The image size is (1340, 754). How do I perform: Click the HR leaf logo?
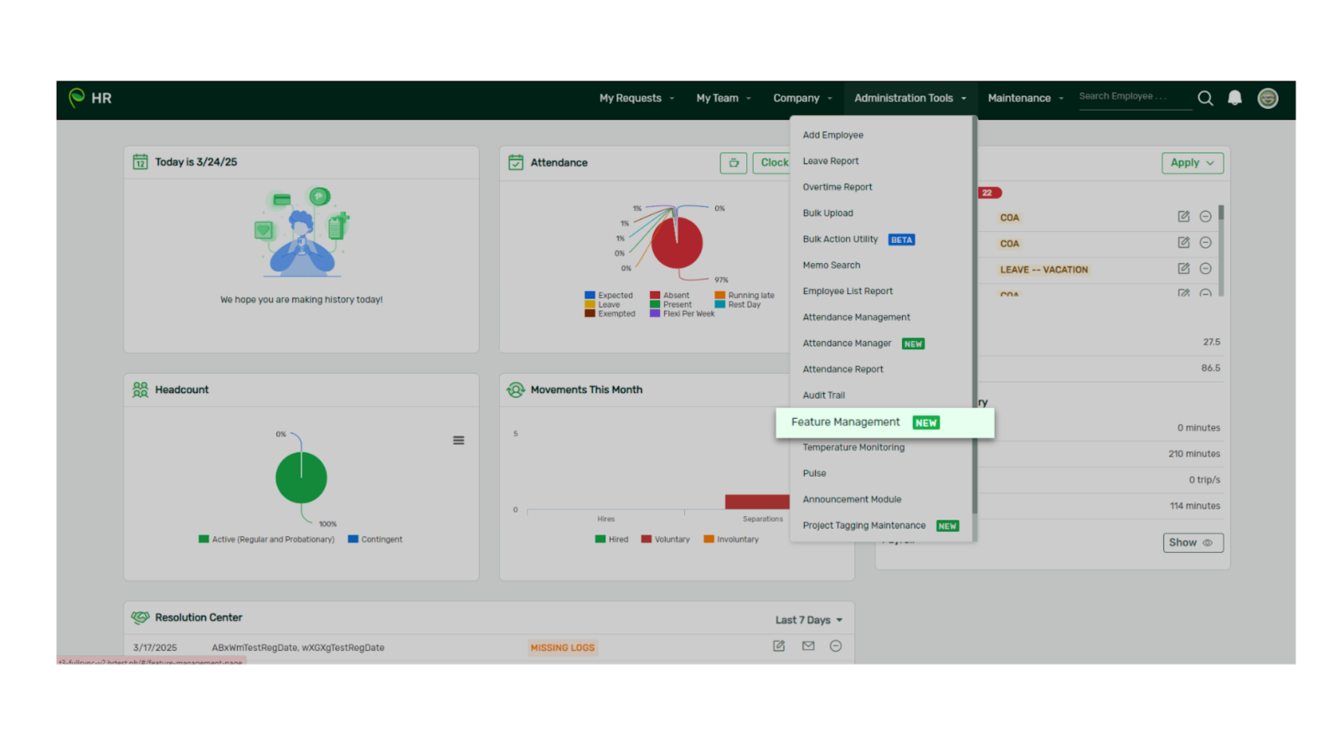(77, 97)
